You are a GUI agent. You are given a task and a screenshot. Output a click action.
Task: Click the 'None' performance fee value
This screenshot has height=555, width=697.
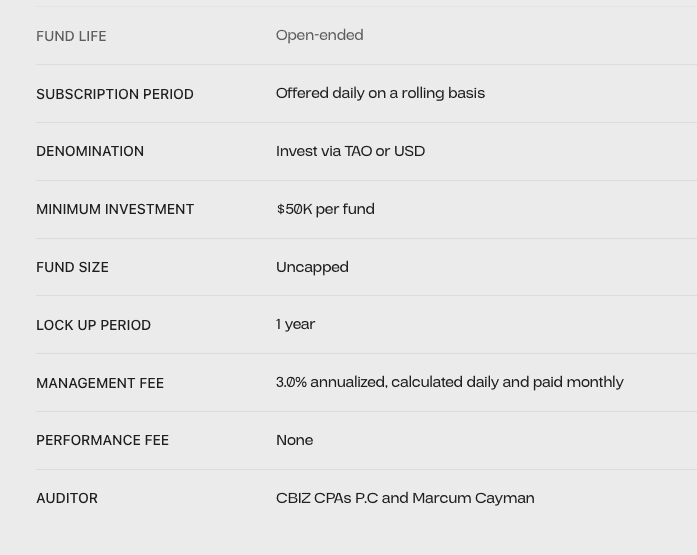[294, 440]
